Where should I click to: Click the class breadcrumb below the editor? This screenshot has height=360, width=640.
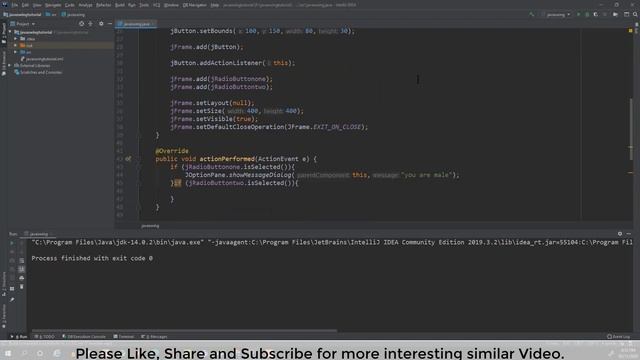(x=150, y=226)
